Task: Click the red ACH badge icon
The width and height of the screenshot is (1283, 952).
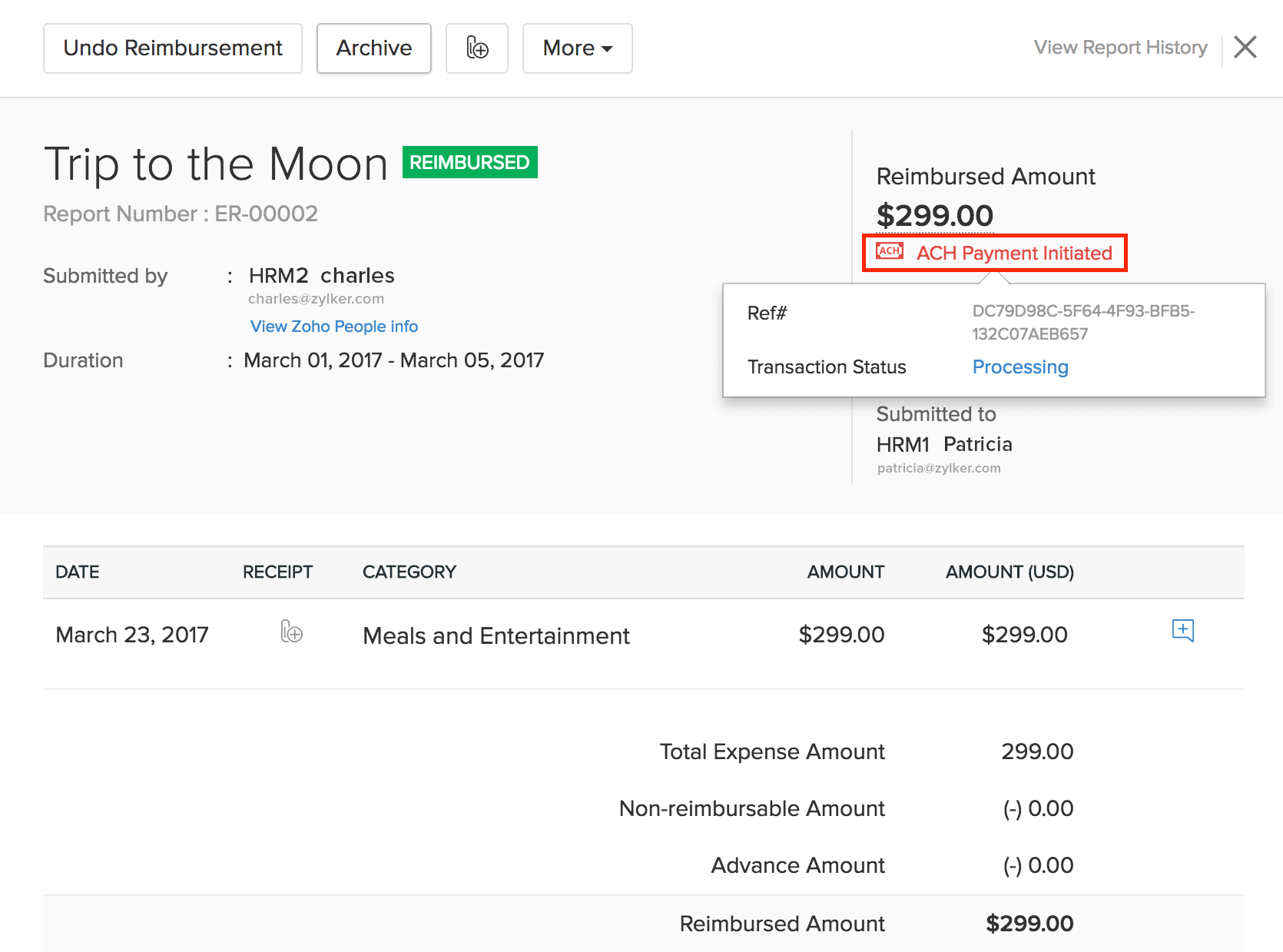Action: 889,251
